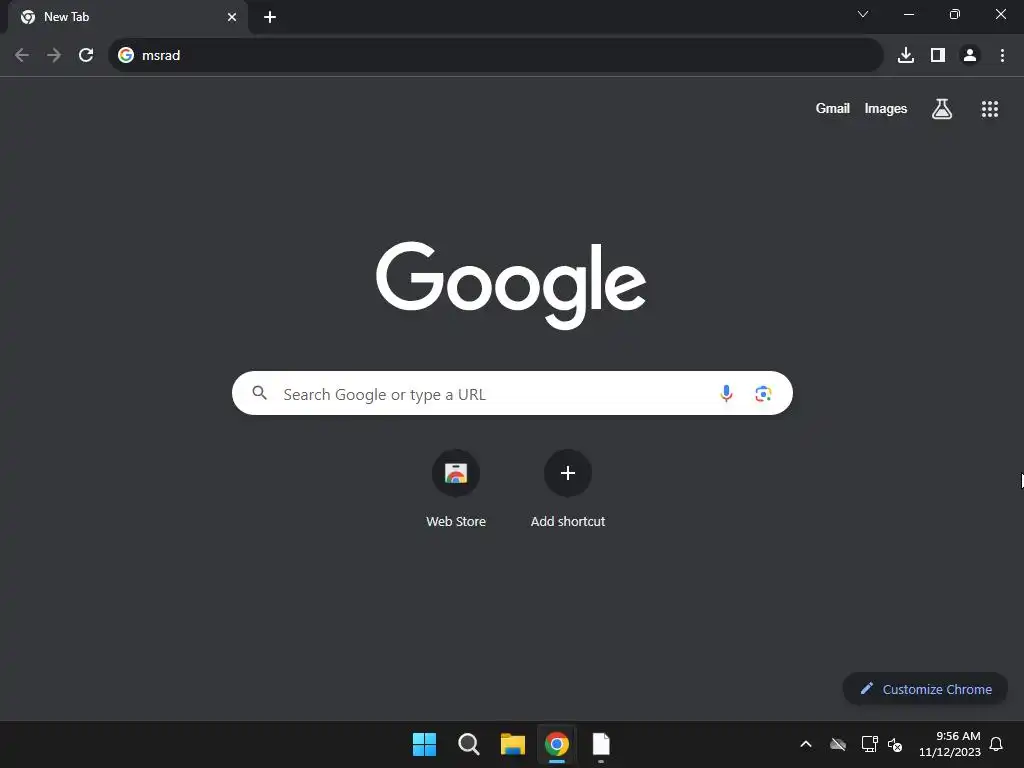
Task: Click the muted volume tray icon
Action: coord(895,744)
